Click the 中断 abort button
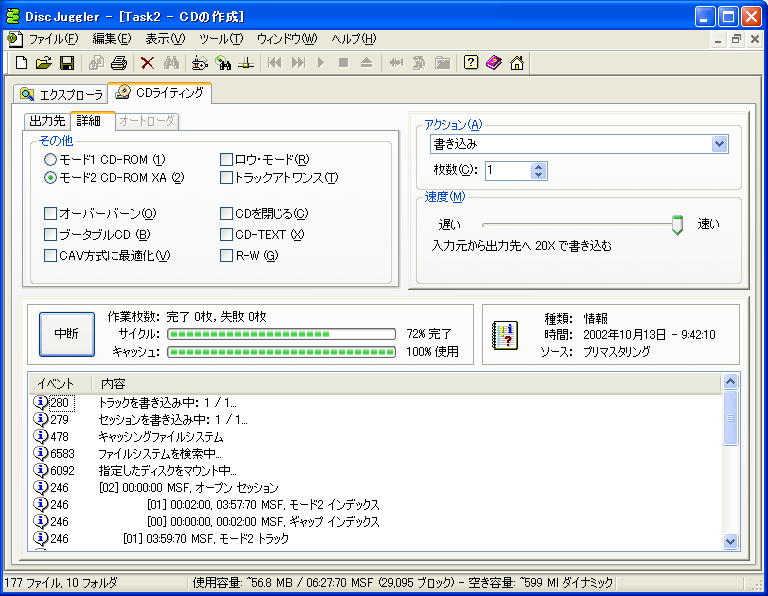This screenshot has height=596, width=768. pyautogui.click(x=67, y=334)
